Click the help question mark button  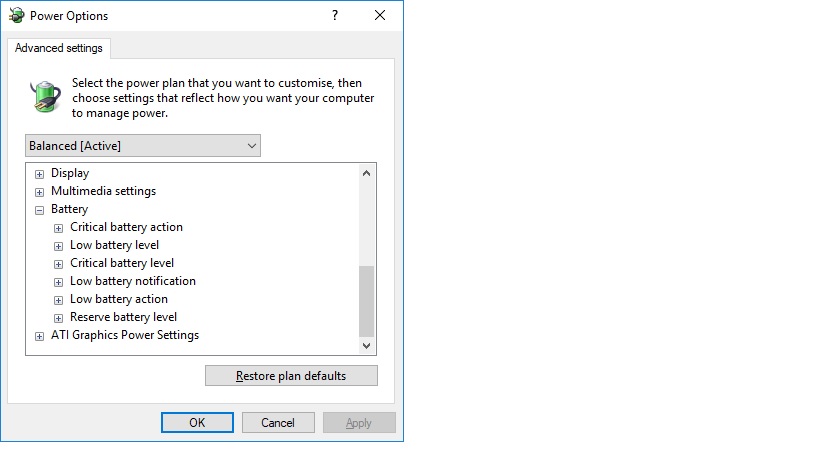click(x=335, y=15)
